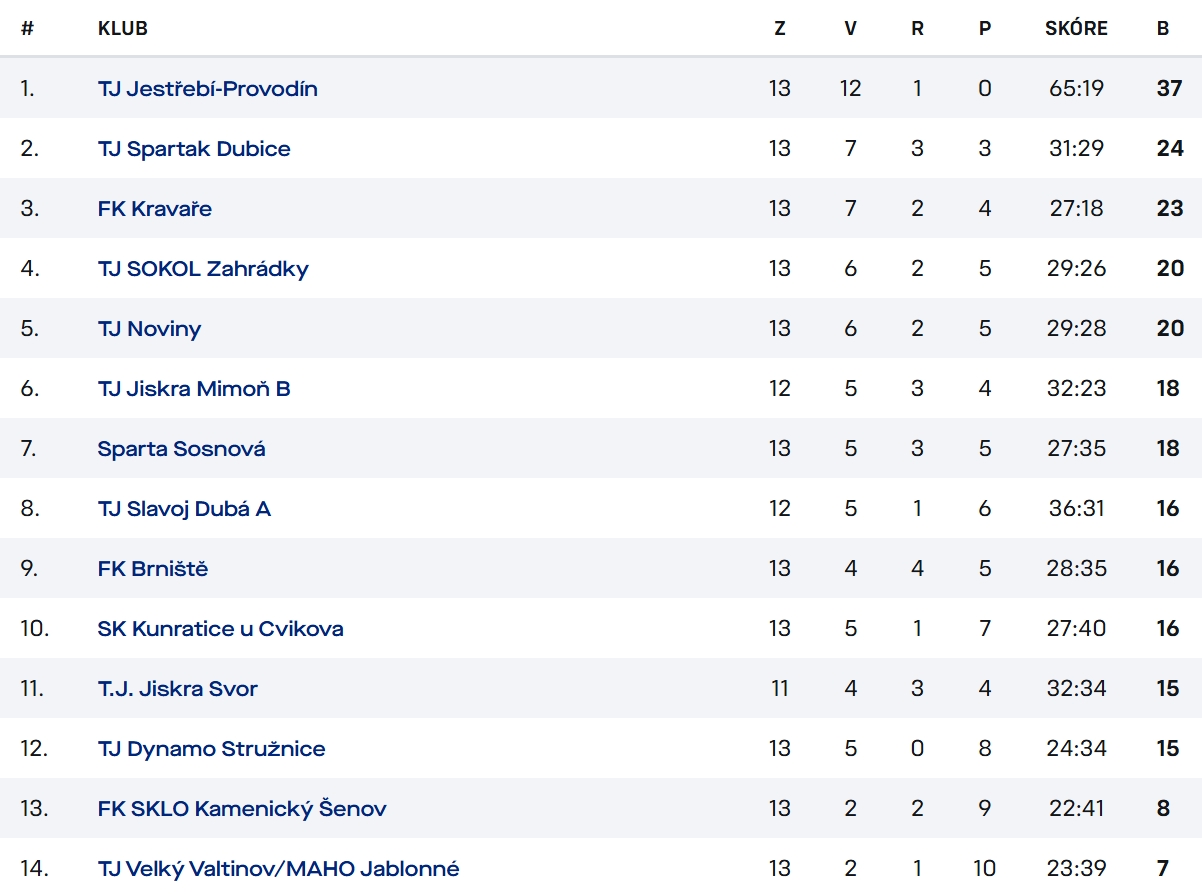Image resolution: width=1202 pixels, height=895 pixels.
Task: Click the # rank column header
Action: pyautogui.click(x=27, y=28)
